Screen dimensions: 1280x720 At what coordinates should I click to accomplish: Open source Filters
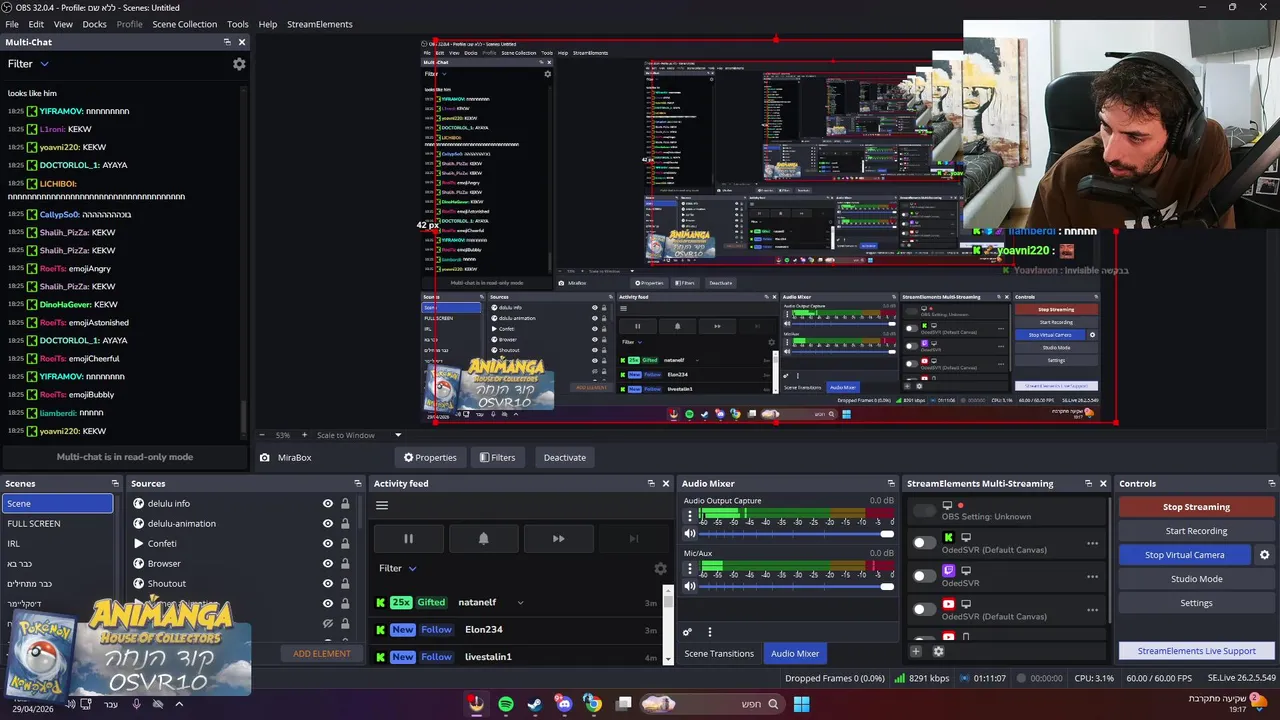click(x=497, y=457)
